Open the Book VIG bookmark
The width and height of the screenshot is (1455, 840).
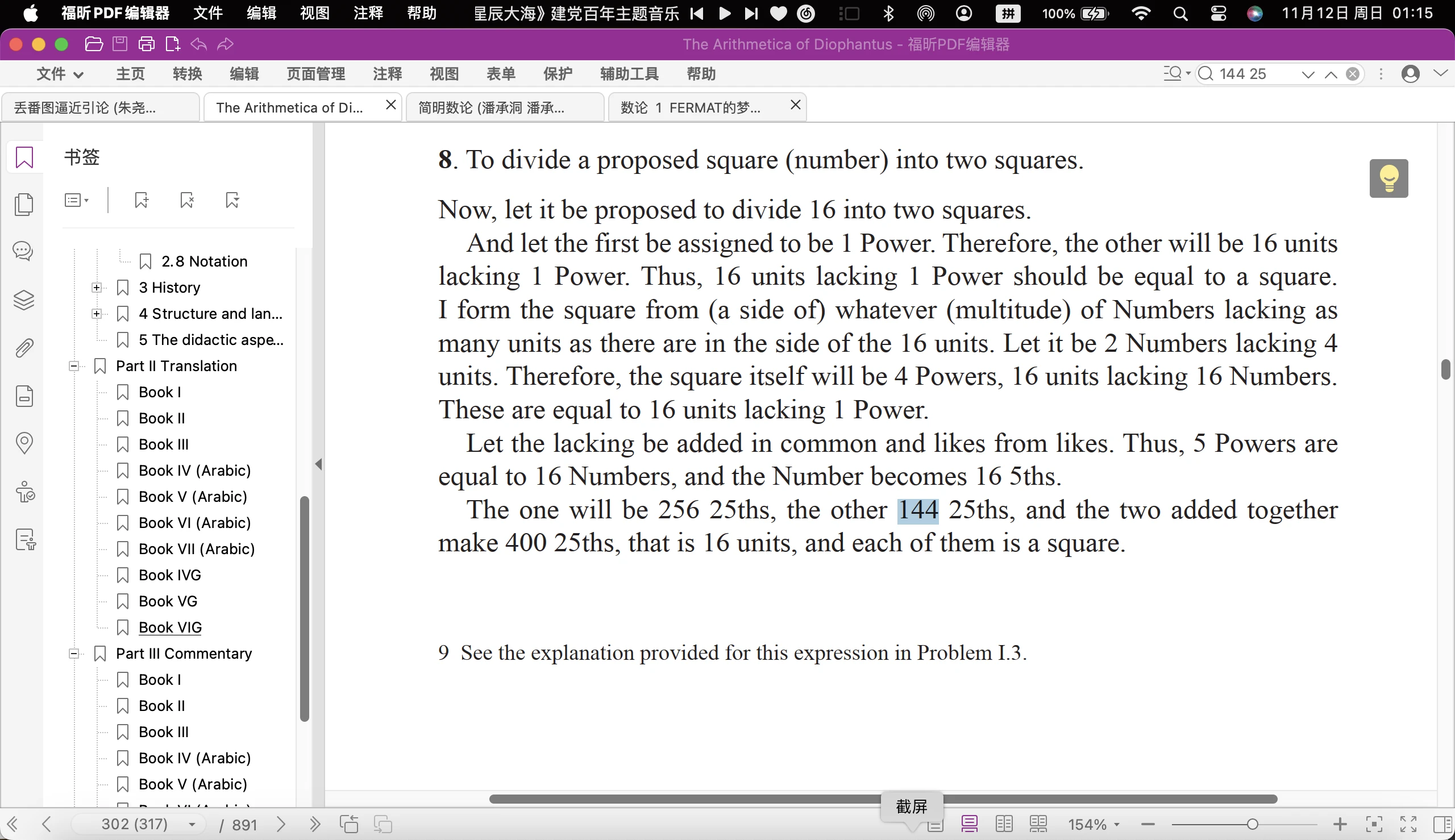coord(170,627)
